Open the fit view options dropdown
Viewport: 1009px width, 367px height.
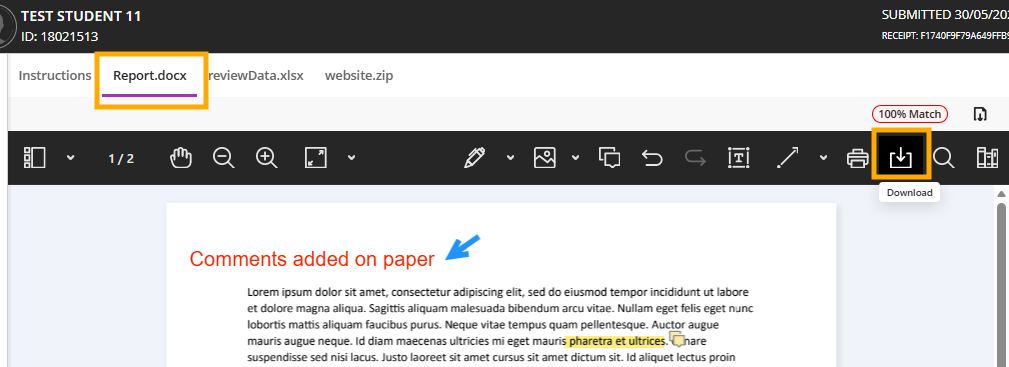(x=351, y=158)
